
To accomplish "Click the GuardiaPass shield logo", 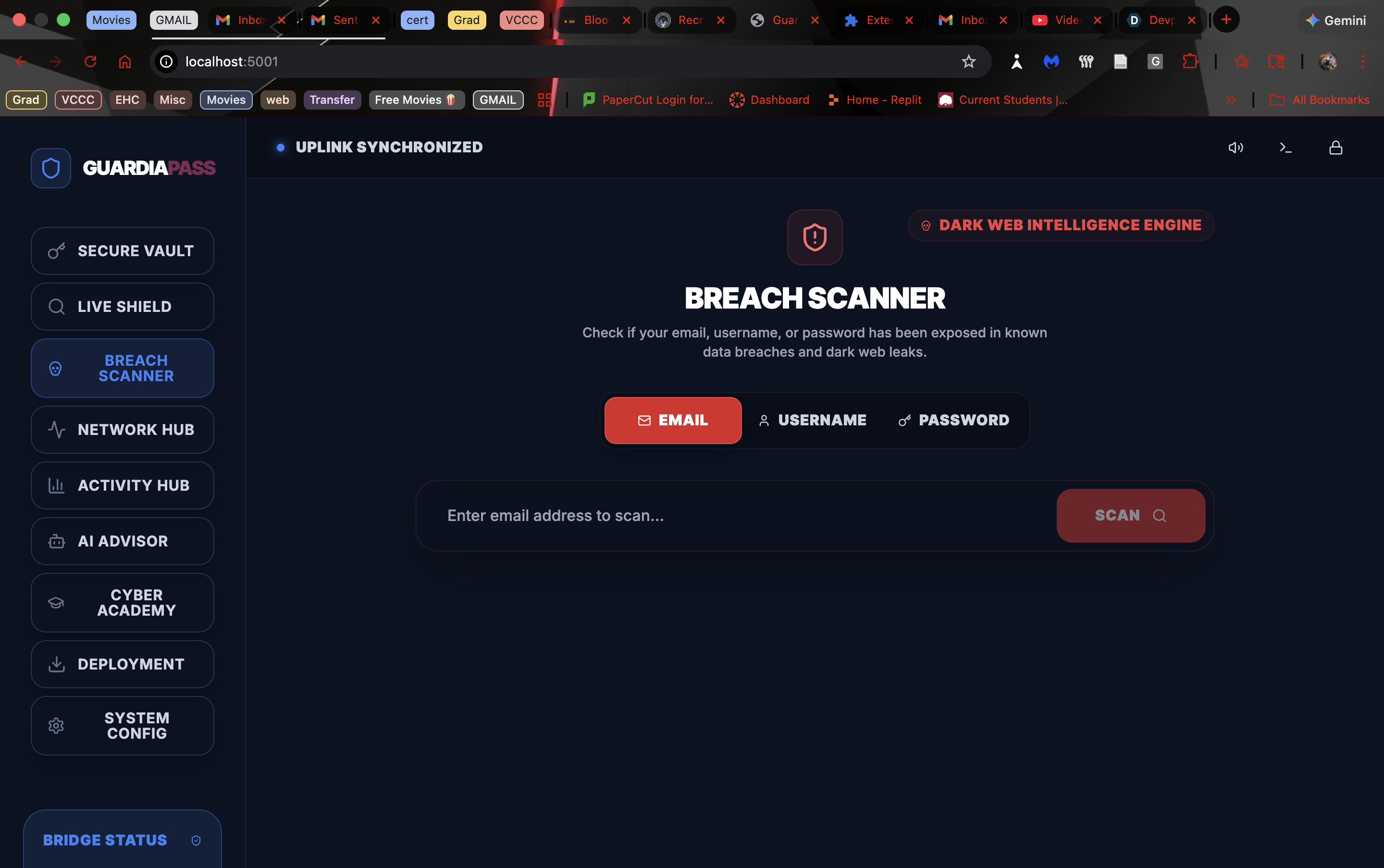I will pyautogui.click(x=51, y=168).
